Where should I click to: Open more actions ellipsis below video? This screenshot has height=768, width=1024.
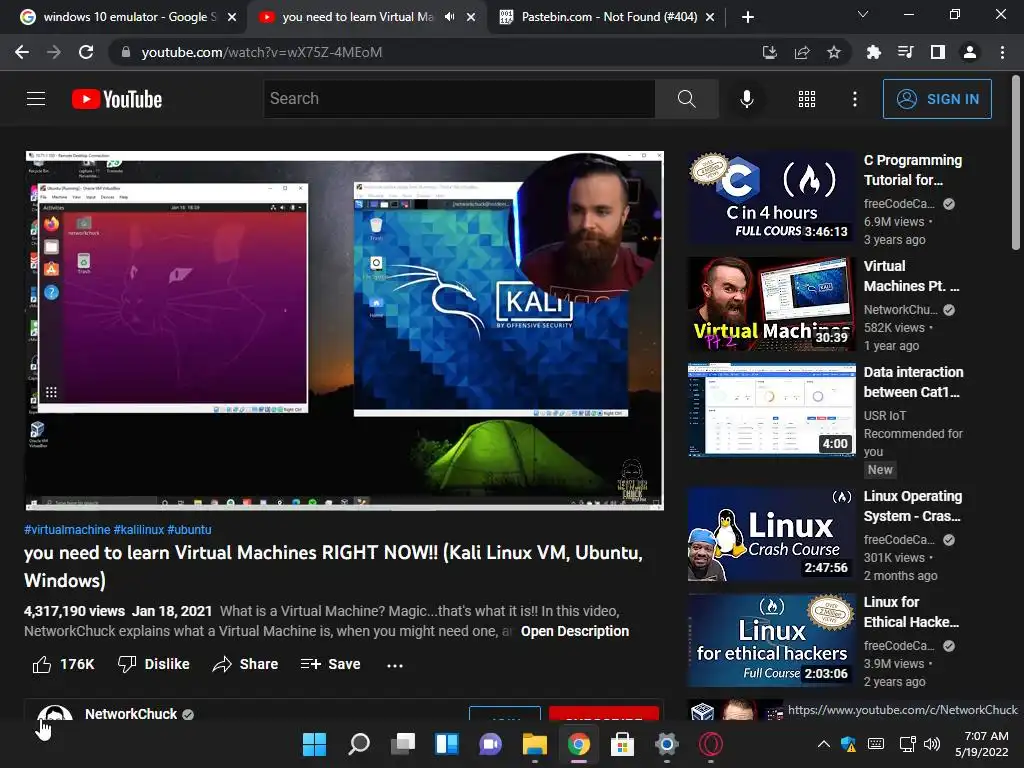pos(394,665)
